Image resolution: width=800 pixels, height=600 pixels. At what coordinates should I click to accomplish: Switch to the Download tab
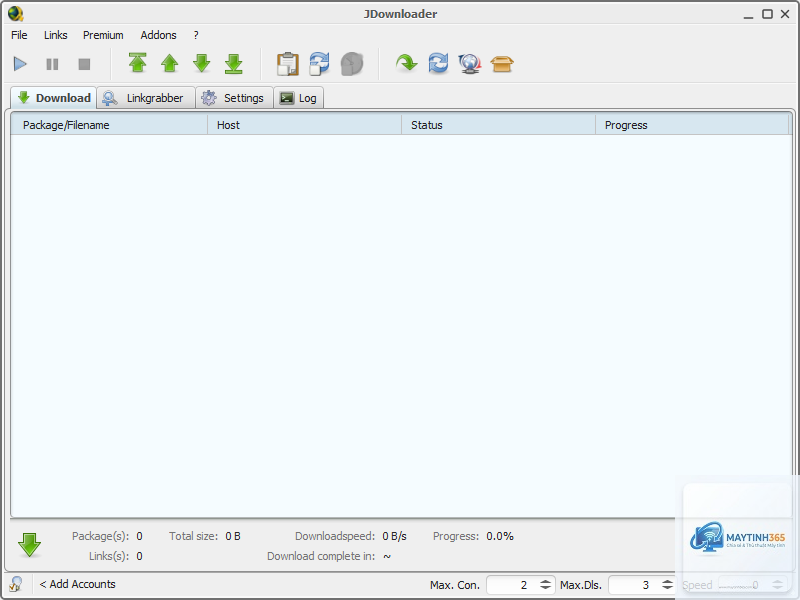[54, 98]
